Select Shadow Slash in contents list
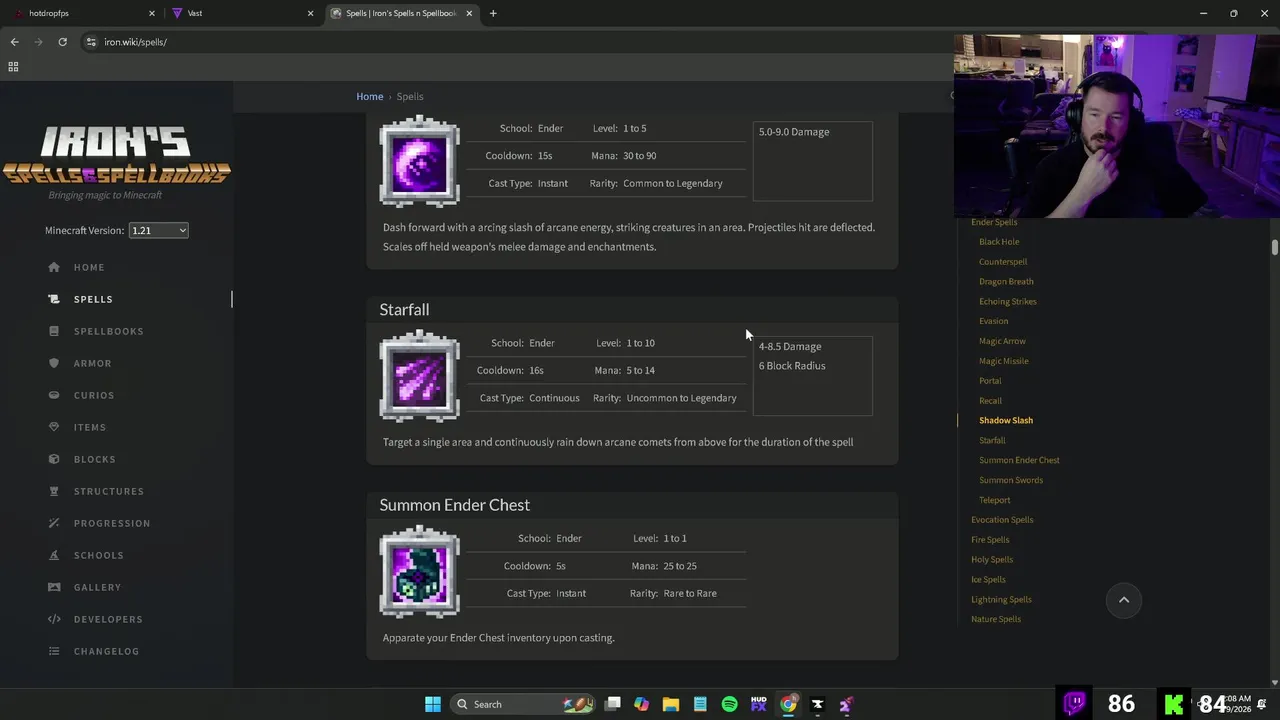Screen dimensions: 1280x720 pos(1006,420)
